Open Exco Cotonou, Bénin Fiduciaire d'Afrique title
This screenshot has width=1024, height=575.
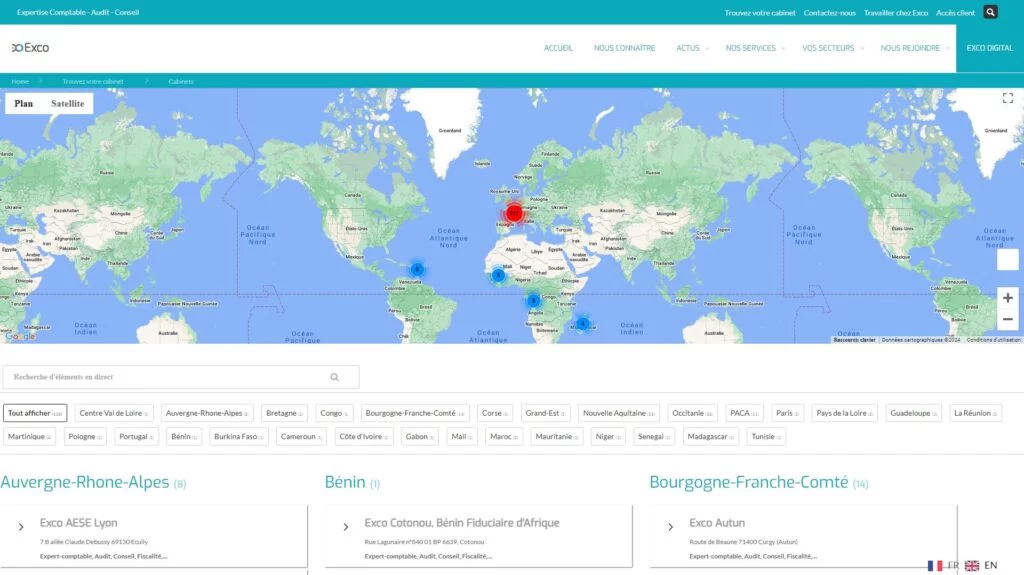pyautogui.click(x=462, y=523)
